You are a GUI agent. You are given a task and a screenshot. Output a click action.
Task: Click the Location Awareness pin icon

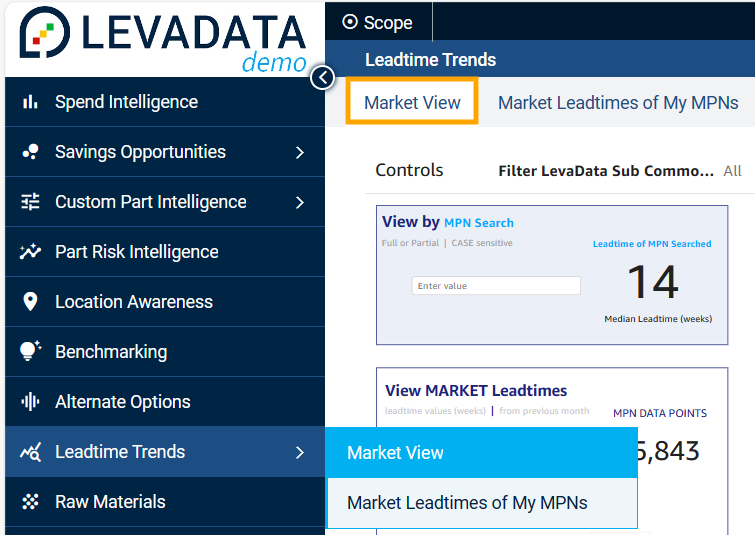[x=30, y=302]
